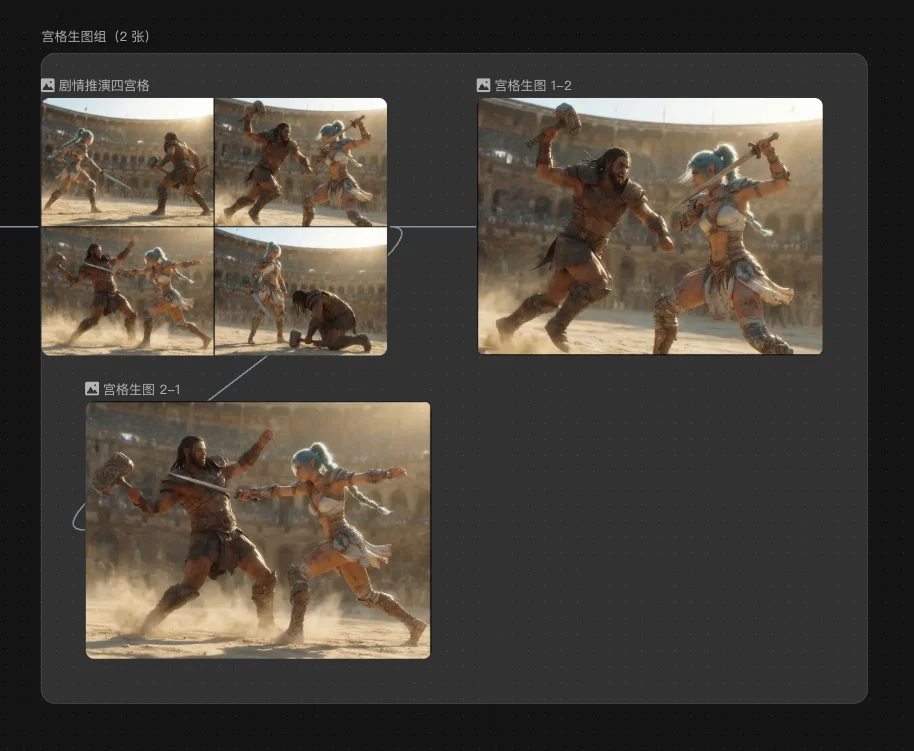Click curved connector at right edge of four-grid
Viewport: 914px width, 751px height.
tap(397, 238)
